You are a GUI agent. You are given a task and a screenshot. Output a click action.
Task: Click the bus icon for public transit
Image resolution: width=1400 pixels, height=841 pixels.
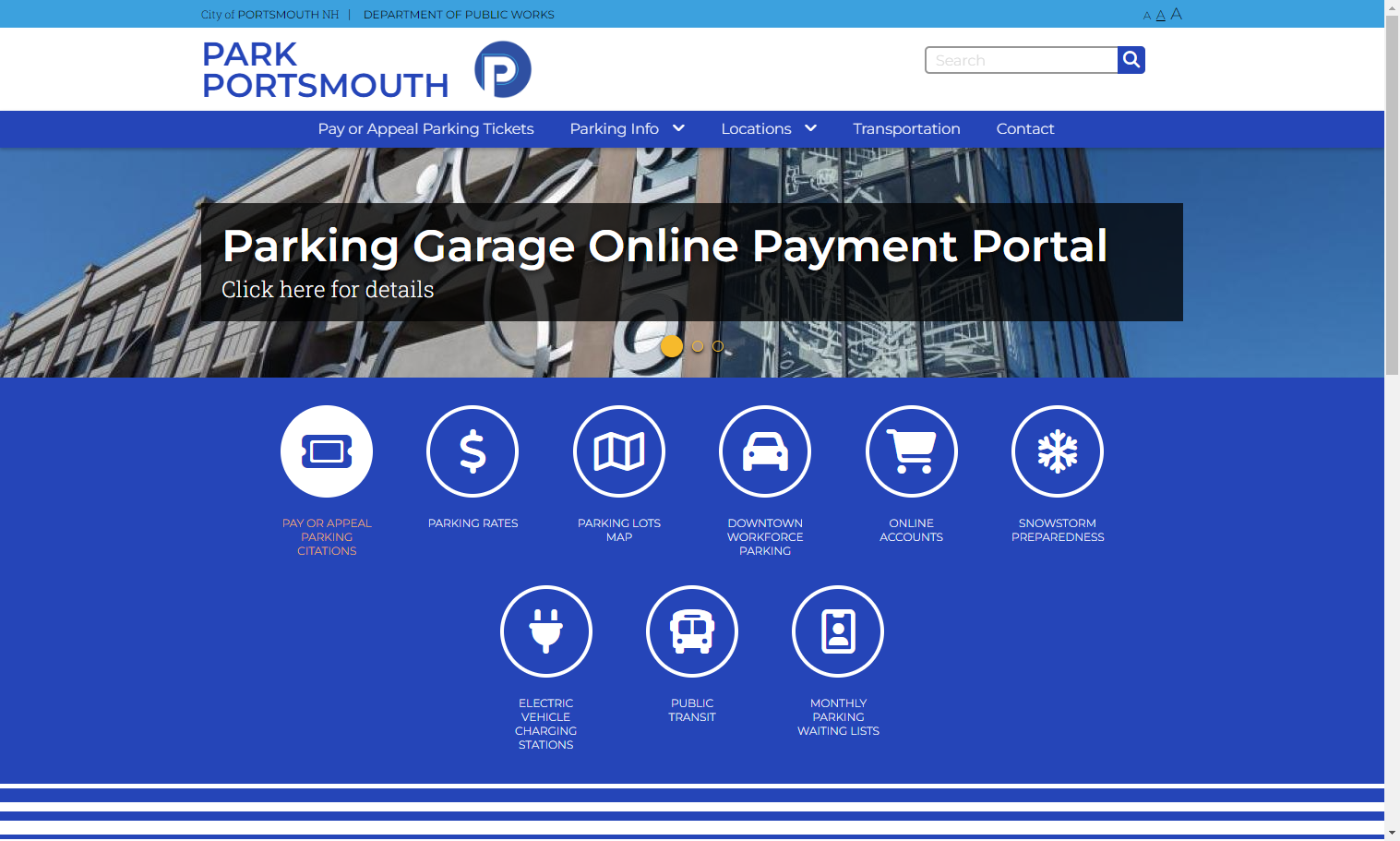(692, 631)
